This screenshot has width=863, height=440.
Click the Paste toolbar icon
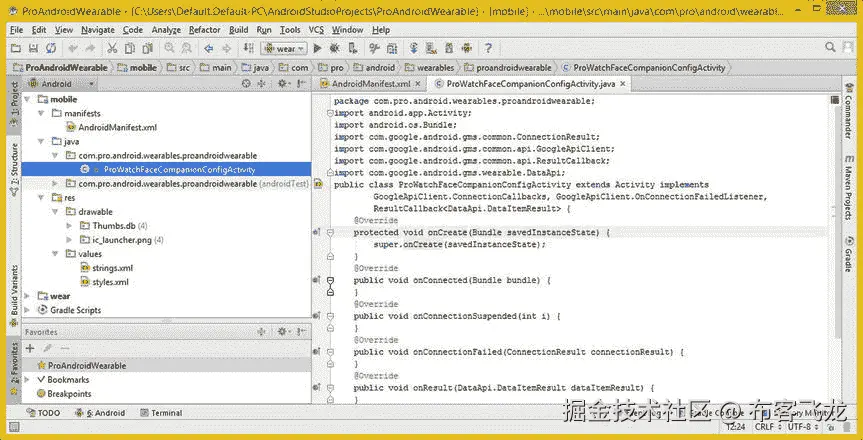point(148,48)
